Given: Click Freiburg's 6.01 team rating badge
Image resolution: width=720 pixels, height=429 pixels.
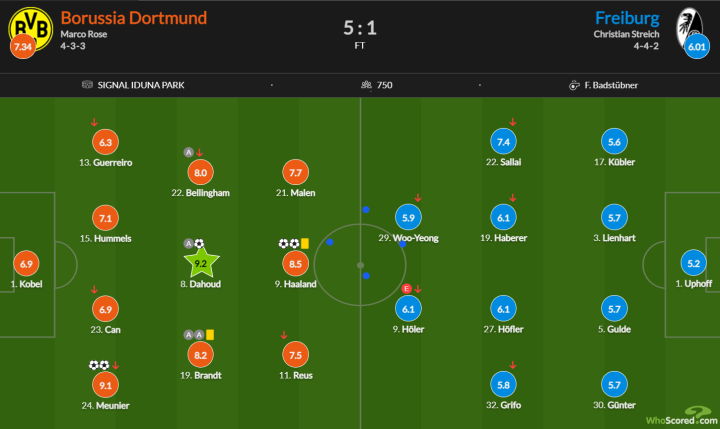Looking at the screenshot, I should [697, 45].
